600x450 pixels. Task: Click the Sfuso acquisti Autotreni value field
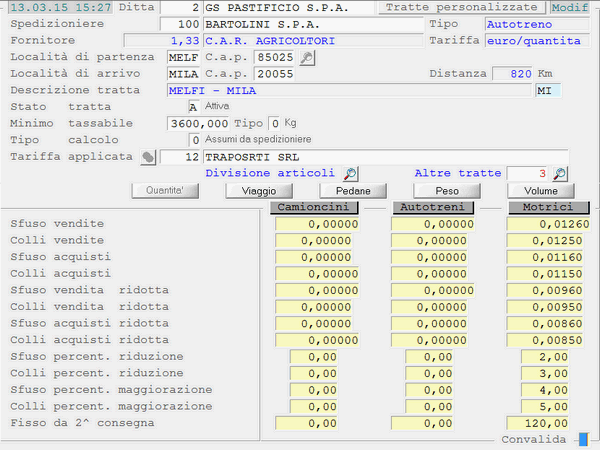coord(429,257)
